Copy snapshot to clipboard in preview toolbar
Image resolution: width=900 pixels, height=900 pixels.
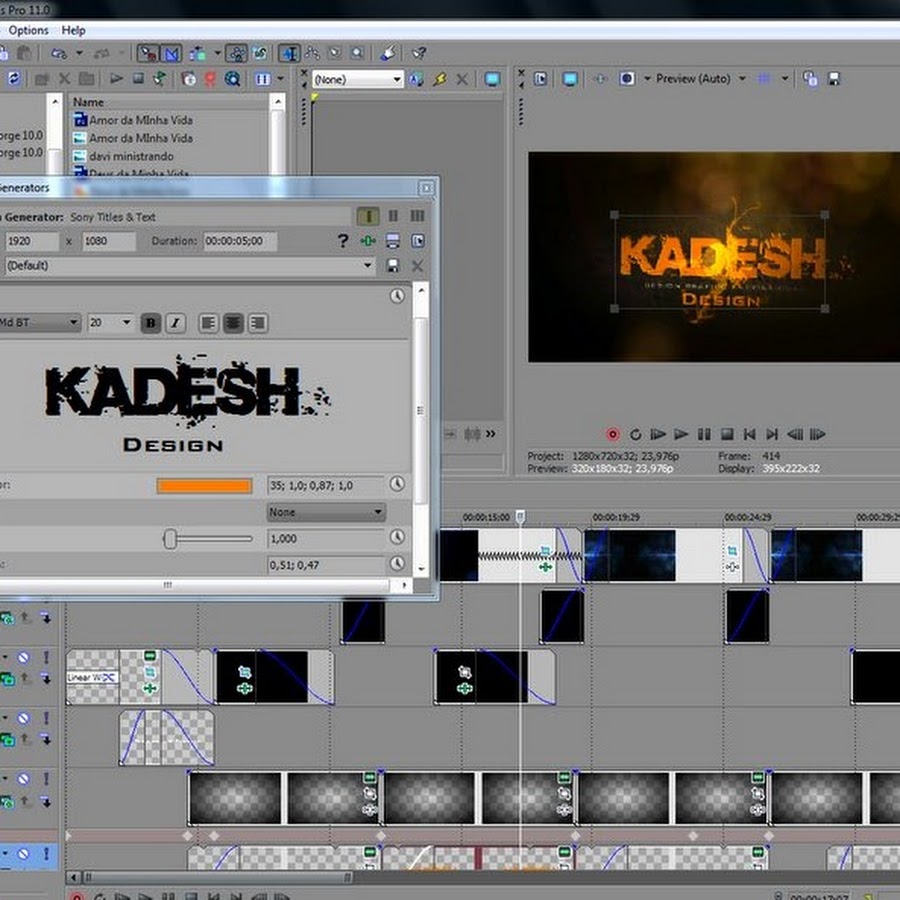[810, 79]
